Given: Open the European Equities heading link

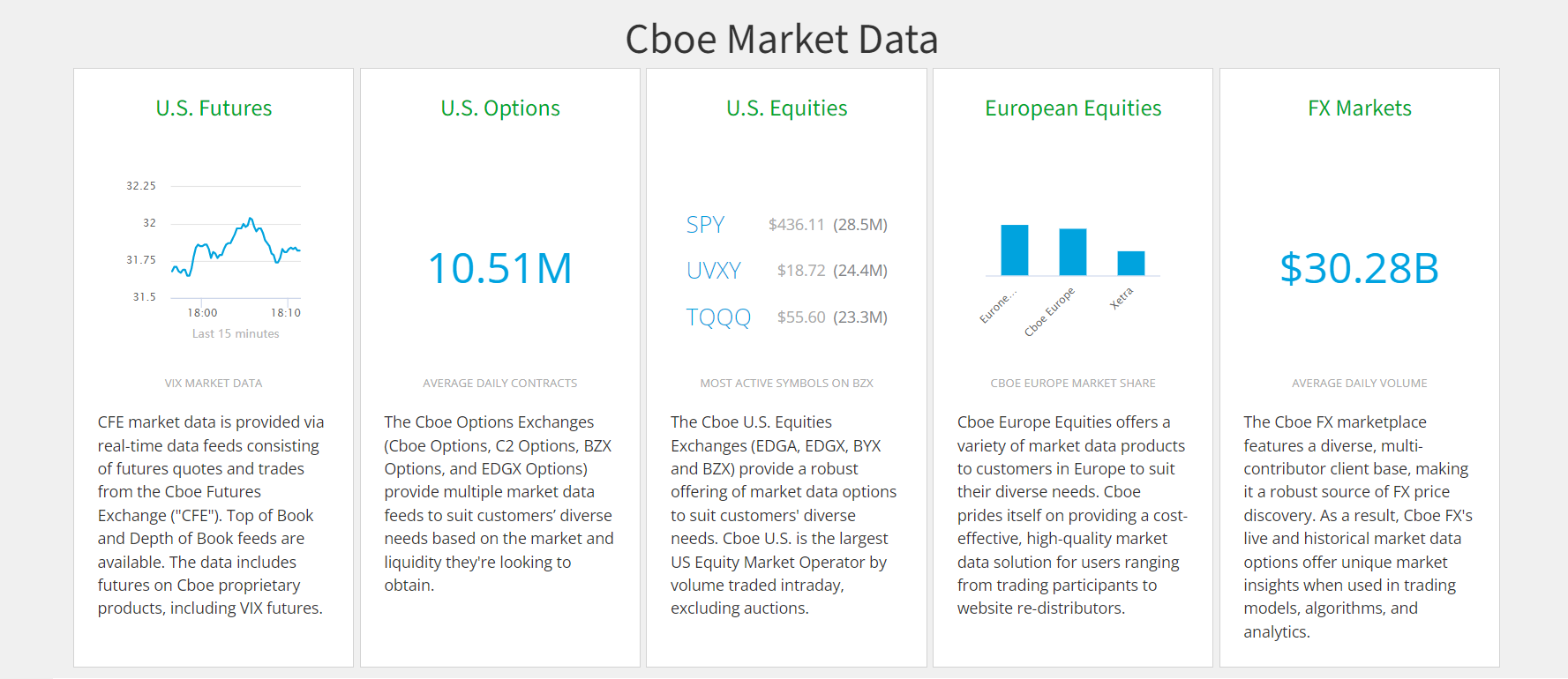Looking at the screenshot, I should [1073, 108].
